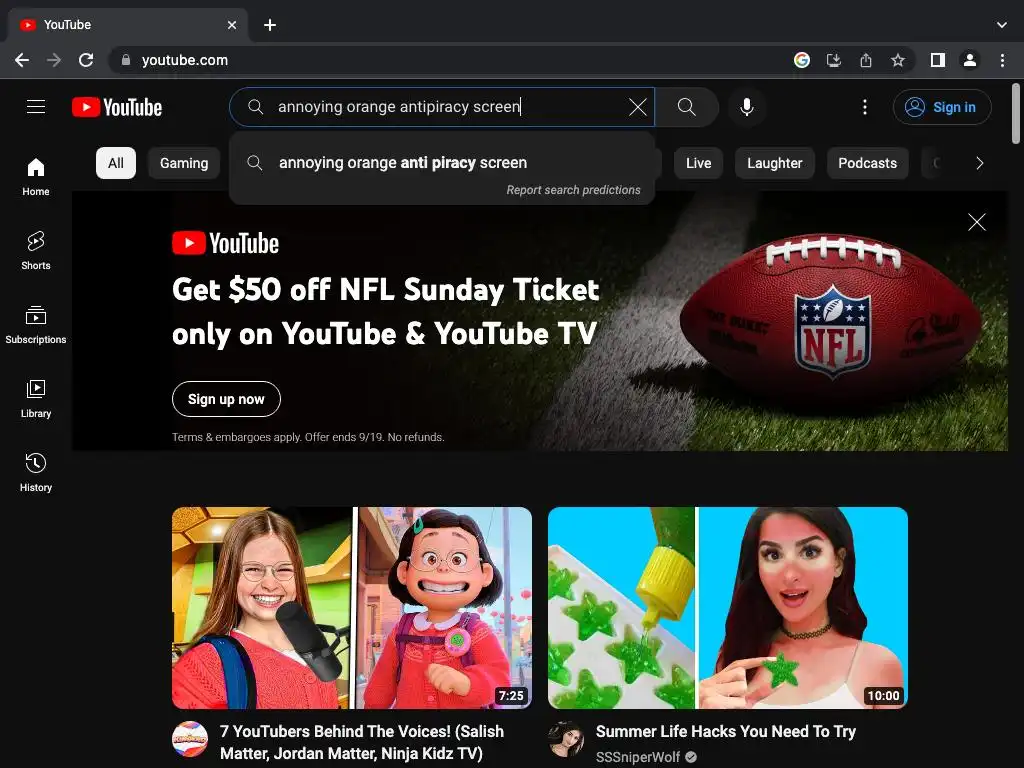Expand the tab search dropdown arrow
1024x768 pixels.
[1002, 25]
